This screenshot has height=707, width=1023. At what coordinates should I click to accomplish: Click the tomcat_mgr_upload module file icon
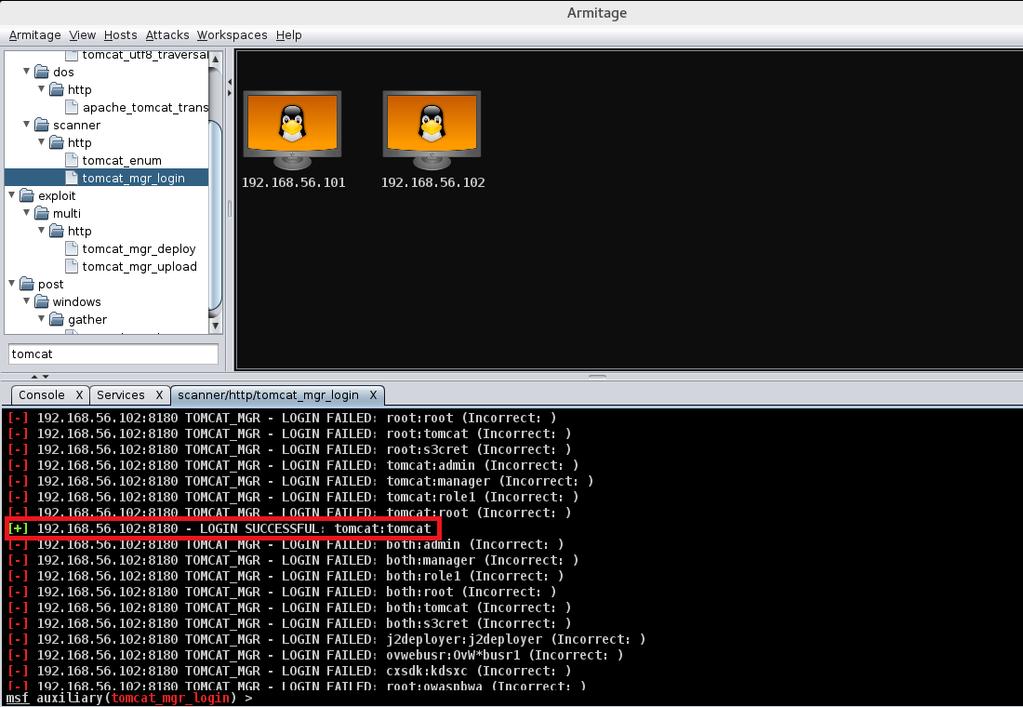[x=72, y=266]
